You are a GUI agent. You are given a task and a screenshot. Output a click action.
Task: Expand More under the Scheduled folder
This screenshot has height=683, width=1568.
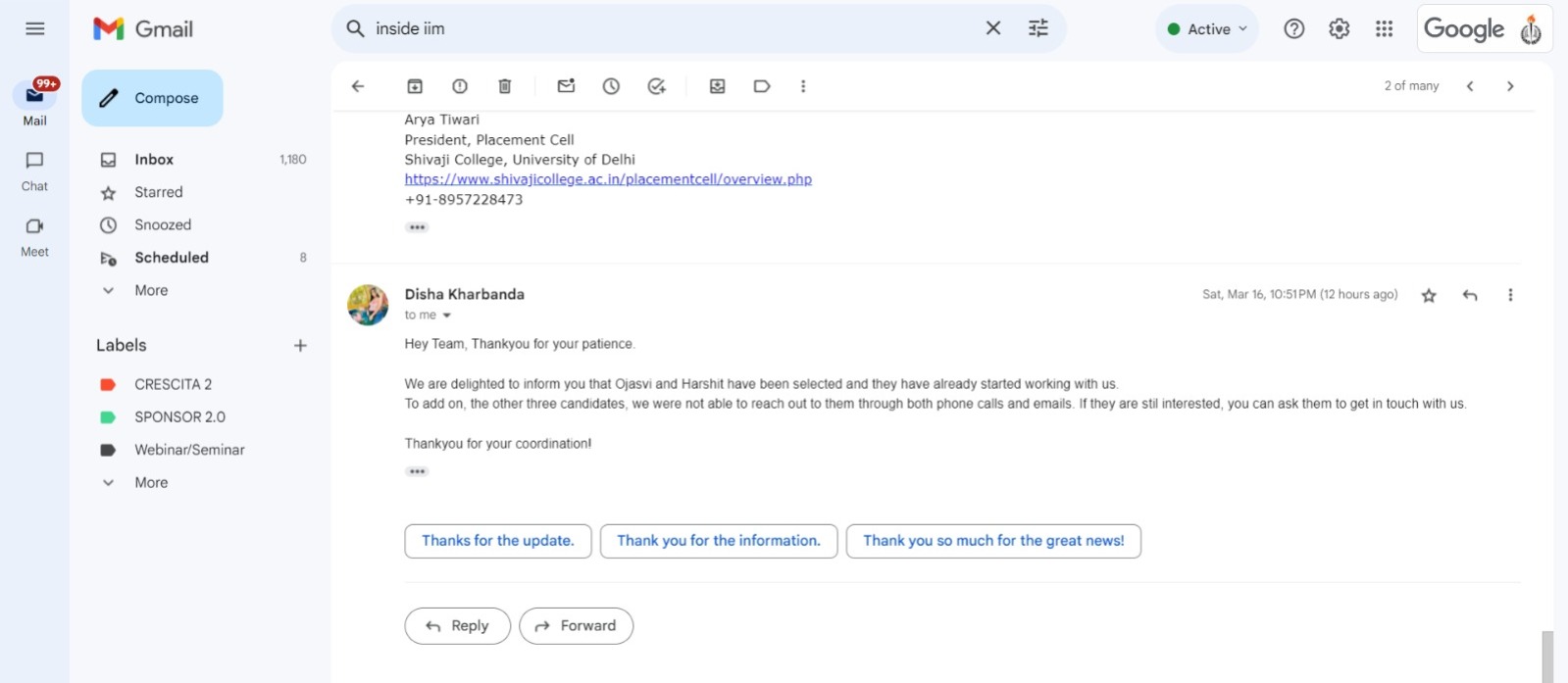(x=151, y=290)
